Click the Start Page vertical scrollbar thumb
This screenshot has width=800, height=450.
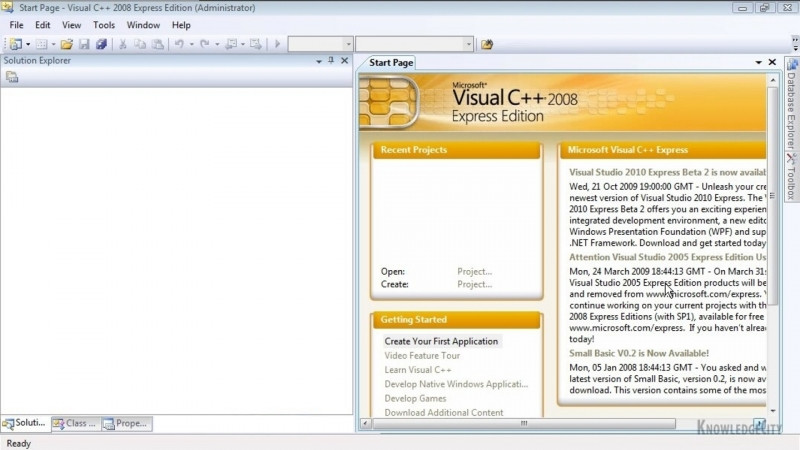coord(772,196)
